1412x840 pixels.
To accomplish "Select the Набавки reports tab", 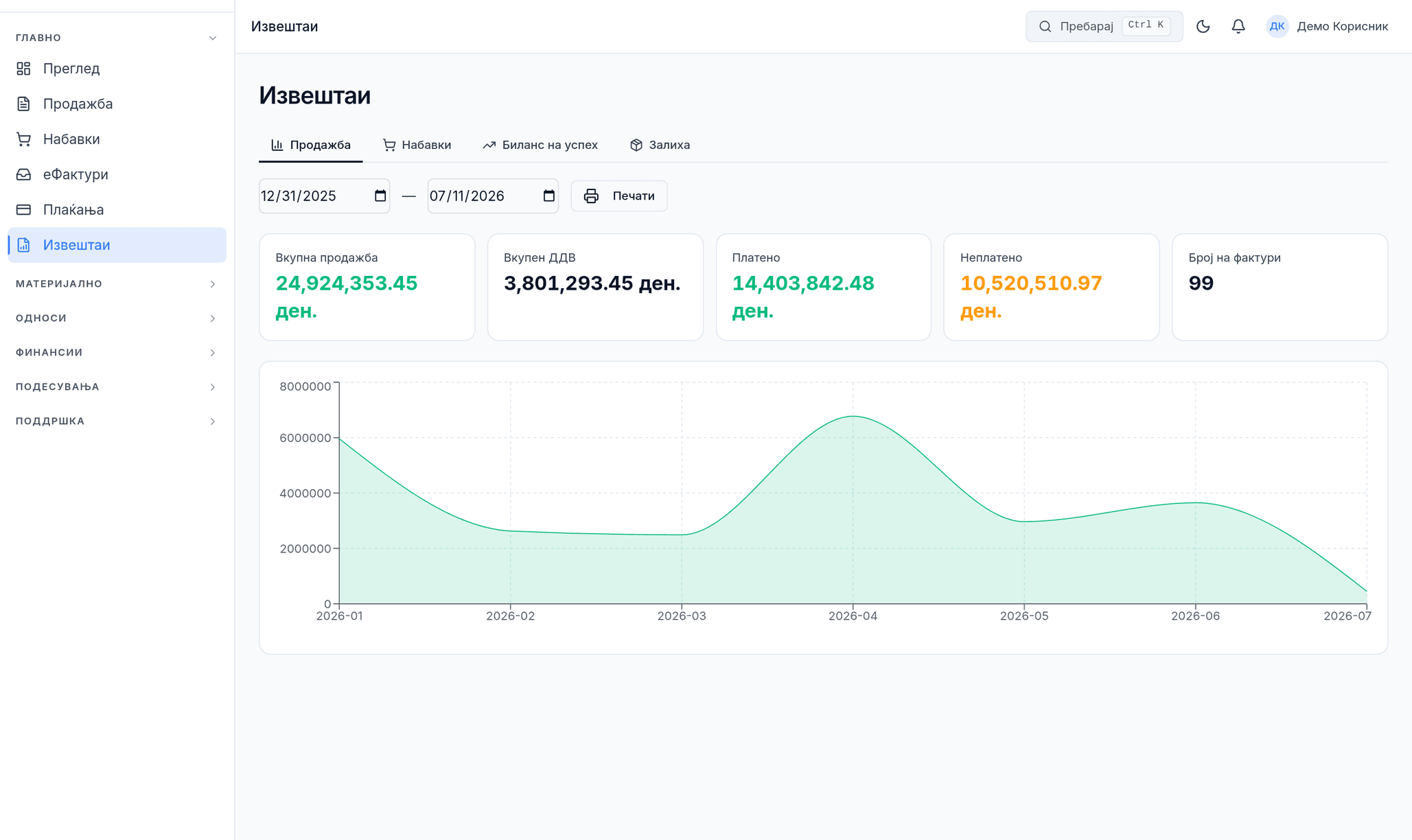I will click(x=417, y=145).
